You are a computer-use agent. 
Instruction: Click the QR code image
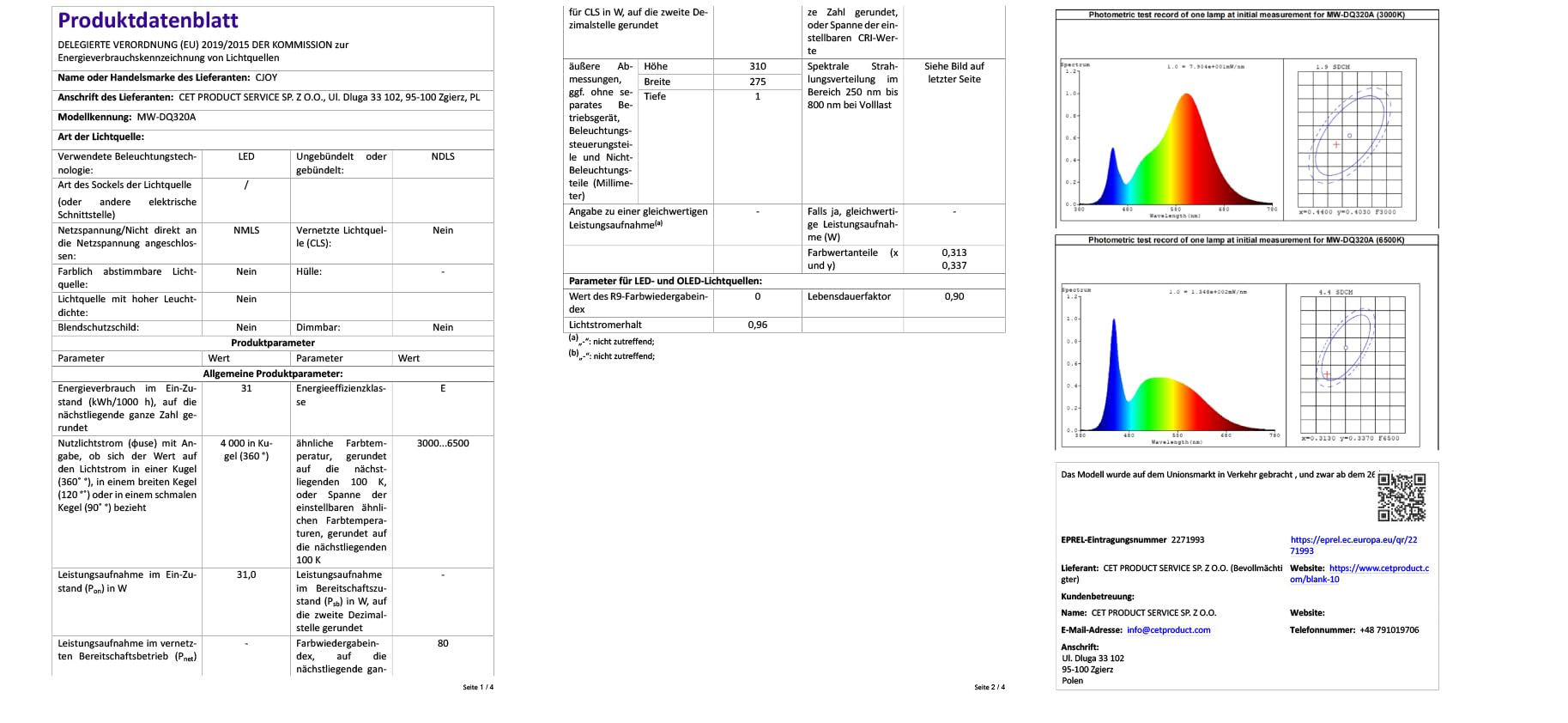pyautogui.click(x=1402, y=497)
